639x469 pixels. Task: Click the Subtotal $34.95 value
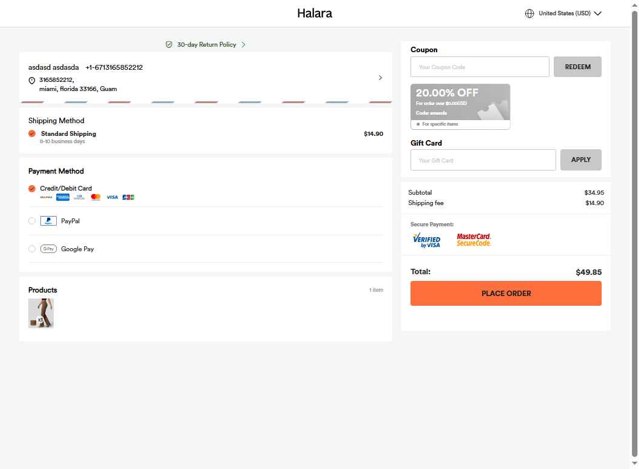(x=594, y=192)
